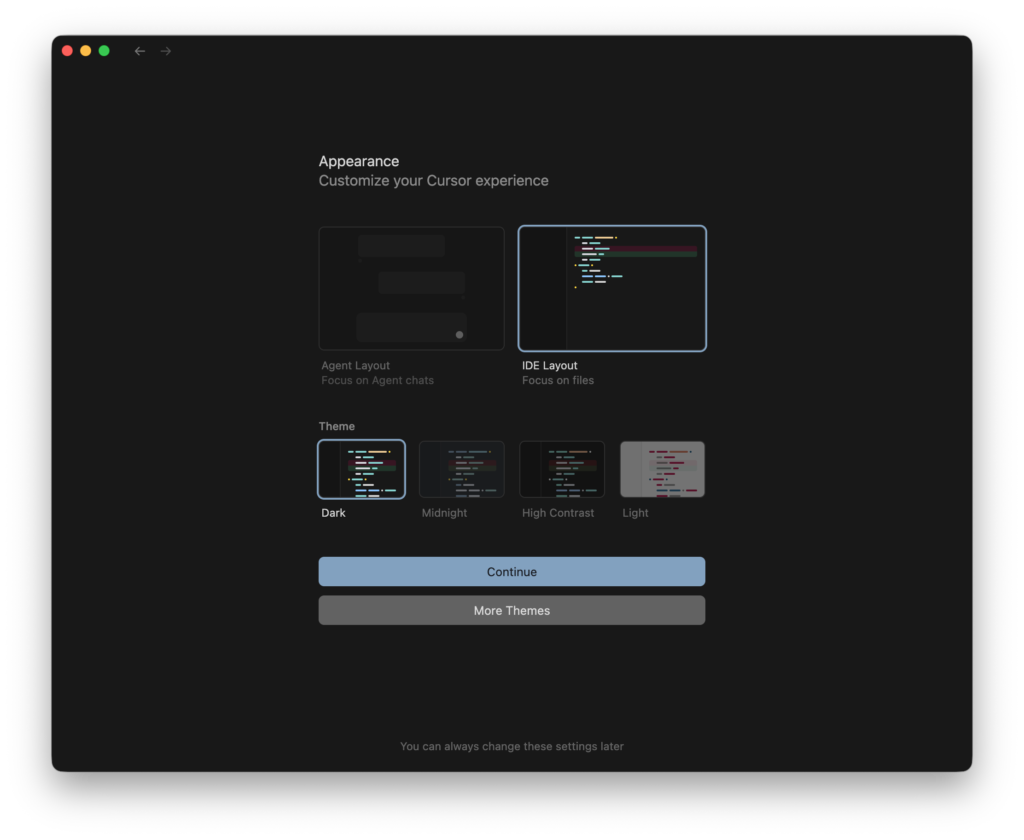This screenshot has width=1024, height=840.
Task: Click the forward arrow in the title bar
Action: [x=166, y=51]
